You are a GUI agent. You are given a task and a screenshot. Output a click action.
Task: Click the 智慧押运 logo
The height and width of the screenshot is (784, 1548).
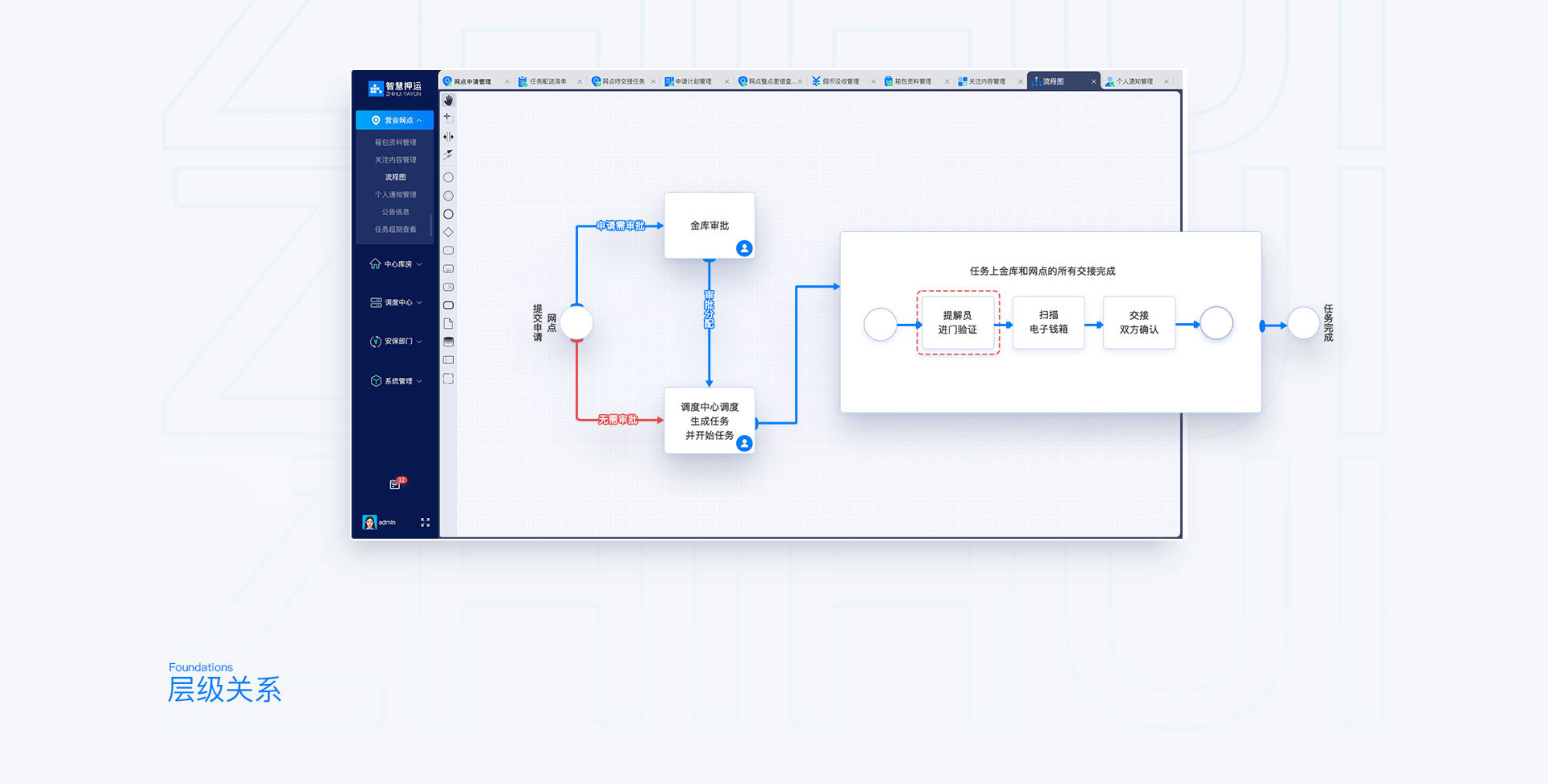click(395, 89)
